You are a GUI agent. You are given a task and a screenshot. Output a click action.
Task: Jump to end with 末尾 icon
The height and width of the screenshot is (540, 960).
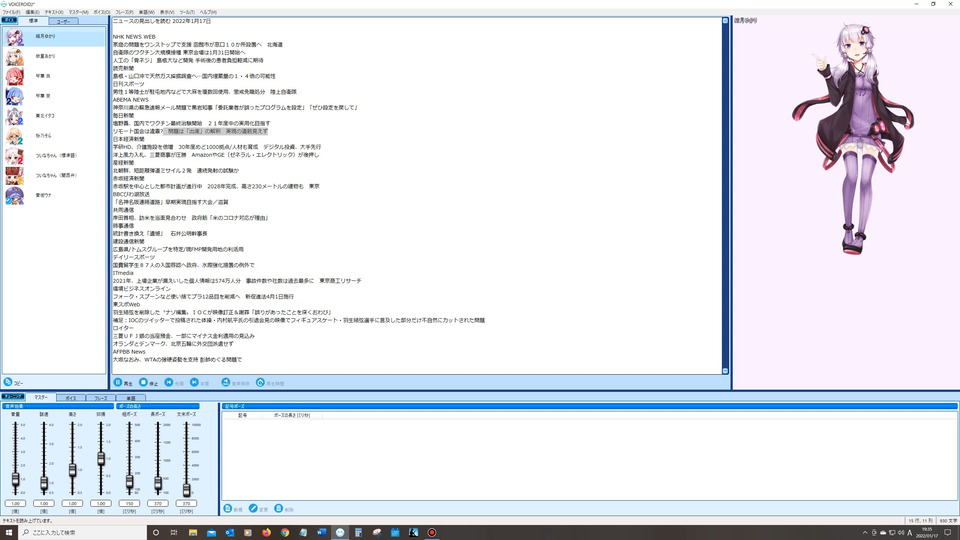(194, 382)
